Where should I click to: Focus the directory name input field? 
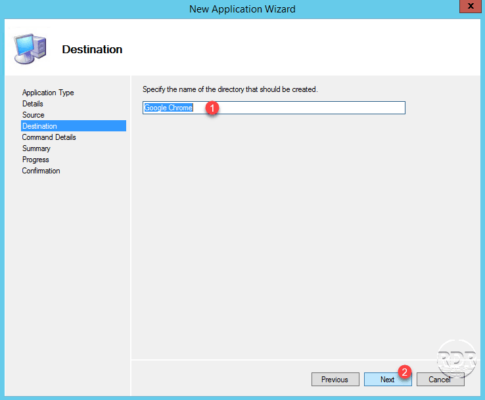274,108
